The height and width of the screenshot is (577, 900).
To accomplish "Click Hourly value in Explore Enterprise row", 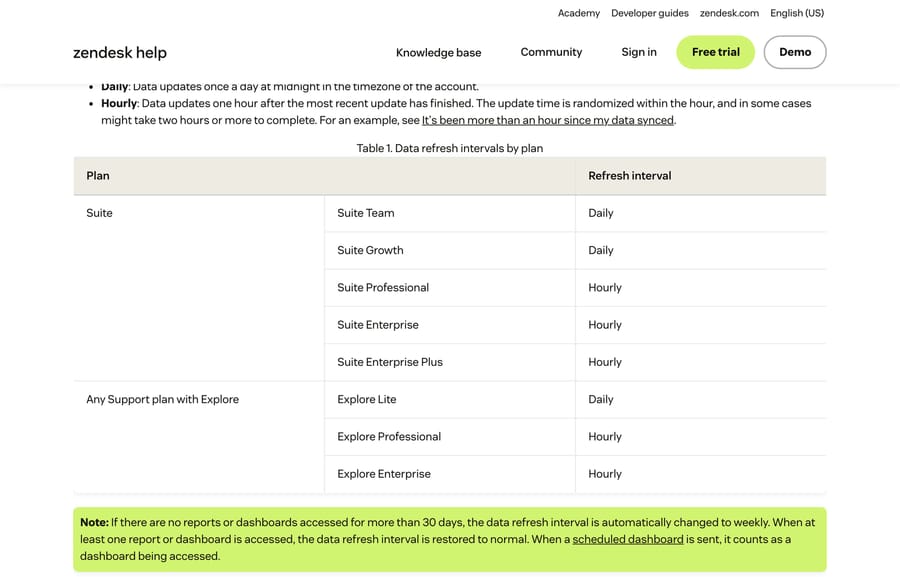I will point(605,474).
